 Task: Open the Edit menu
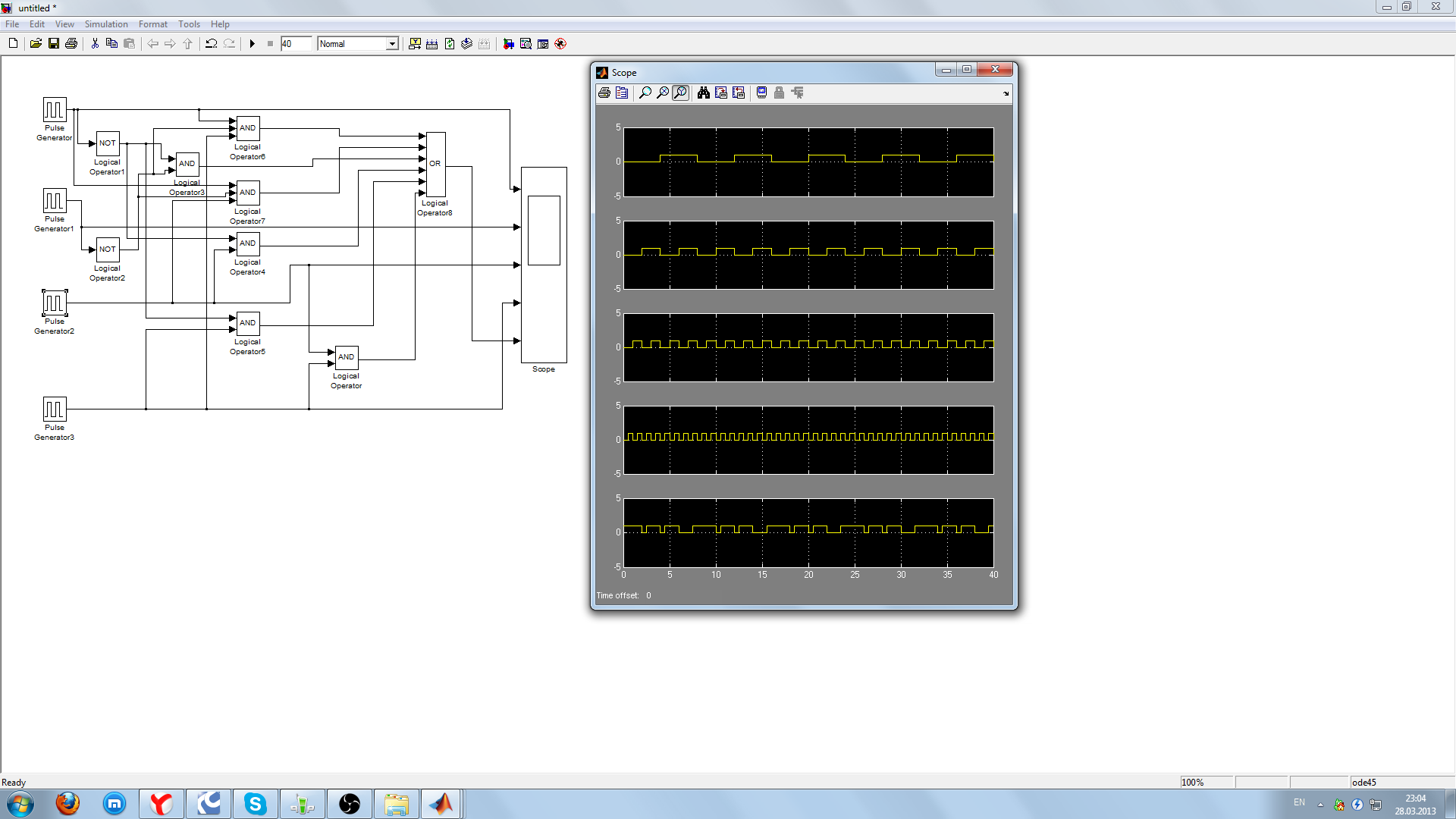point(37,24)
